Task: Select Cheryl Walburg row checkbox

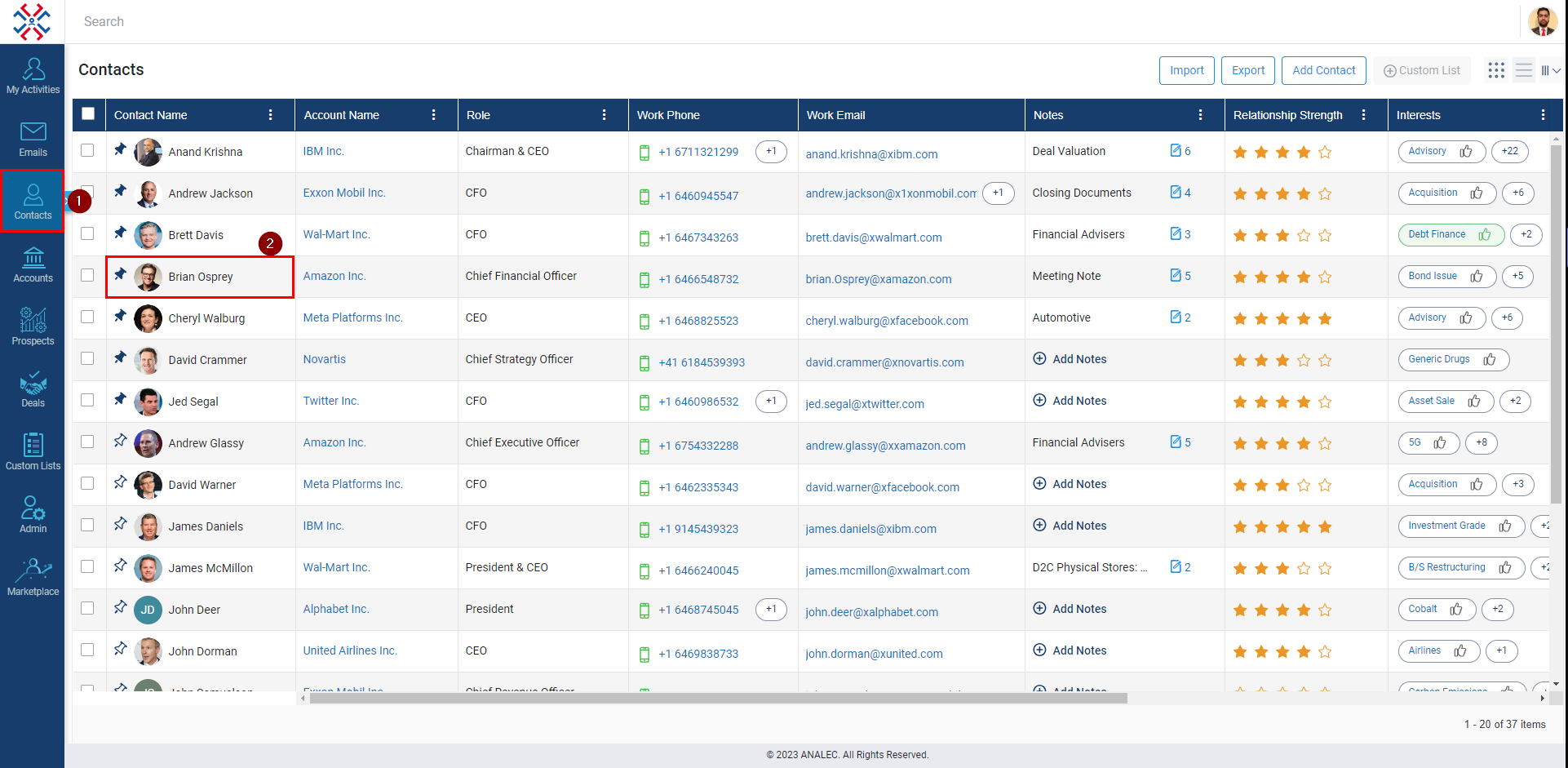Action: (87, 317)
